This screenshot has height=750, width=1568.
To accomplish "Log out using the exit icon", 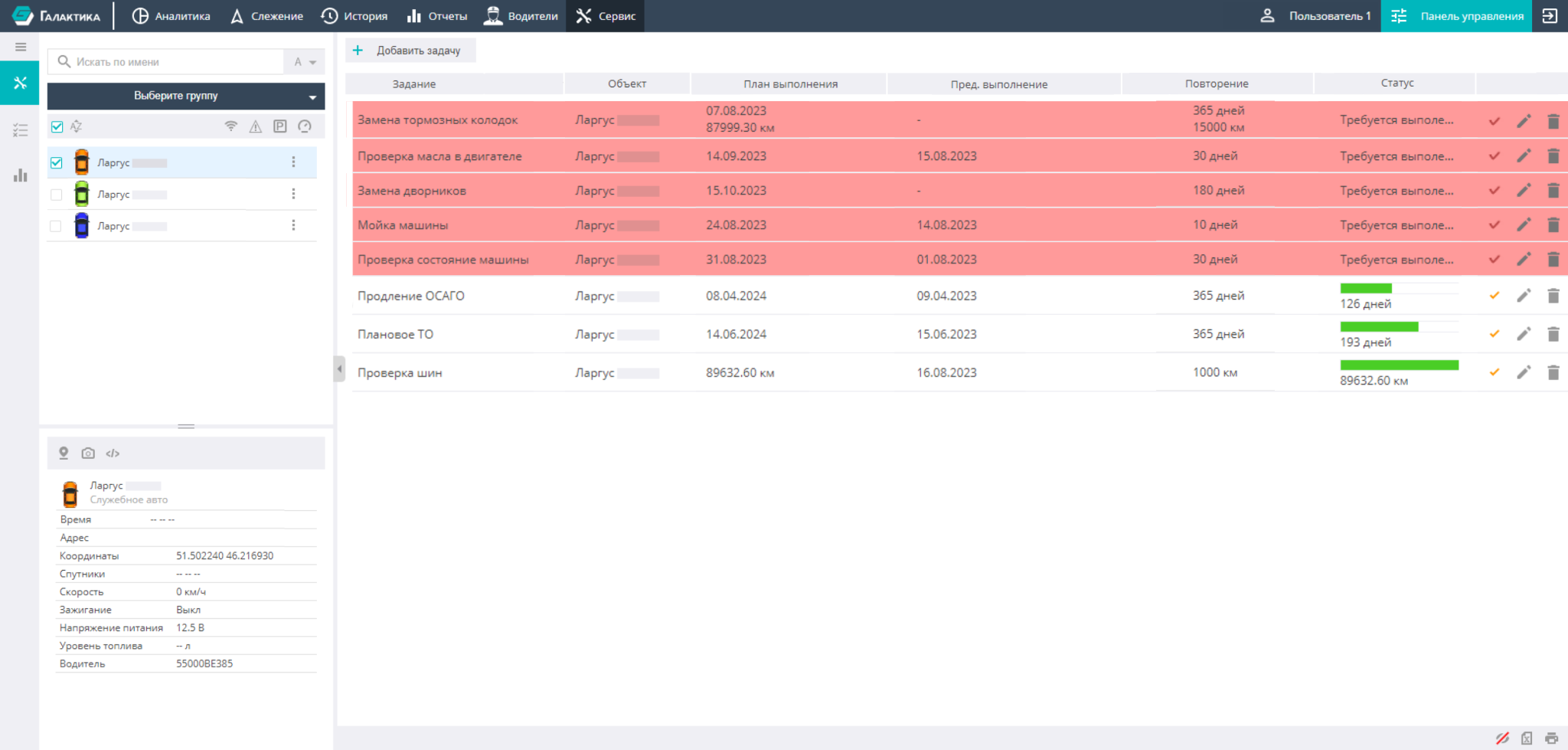I will click(1550, 16).
